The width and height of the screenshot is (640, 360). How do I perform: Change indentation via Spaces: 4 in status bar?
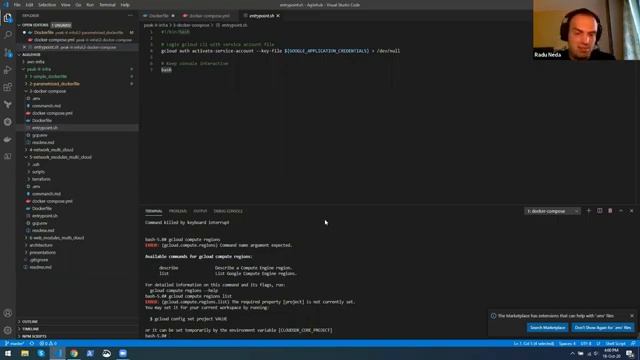567,343
